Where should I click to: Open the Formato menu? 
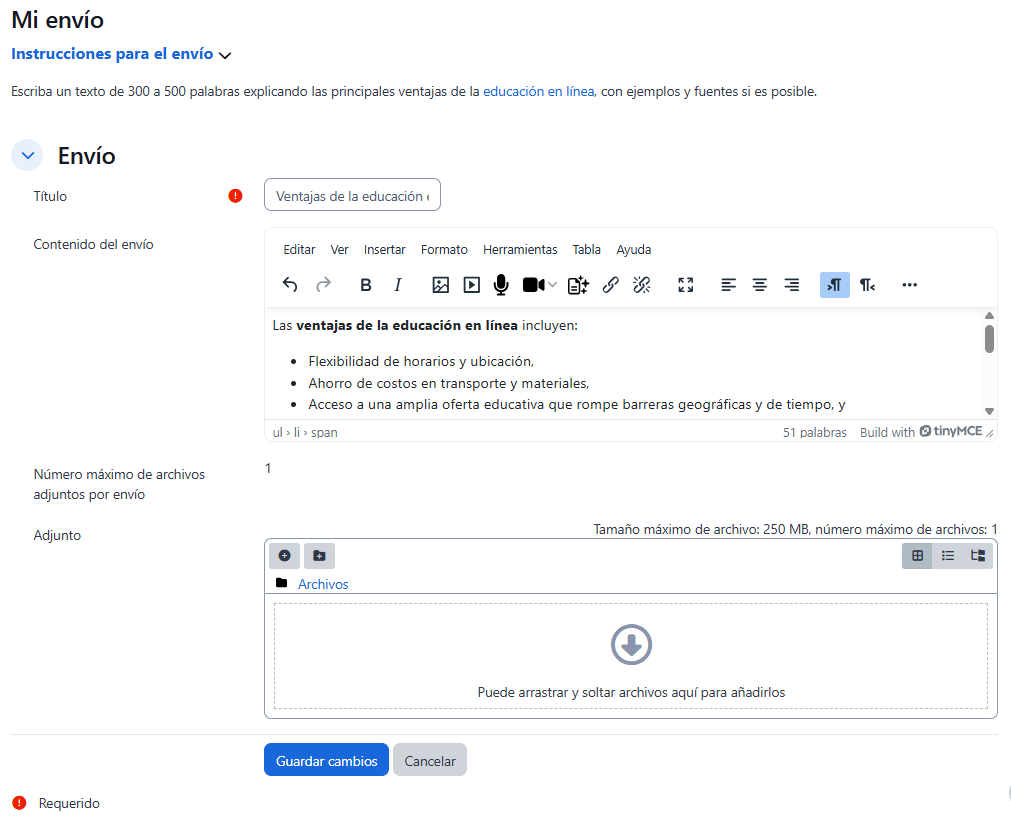444,250
